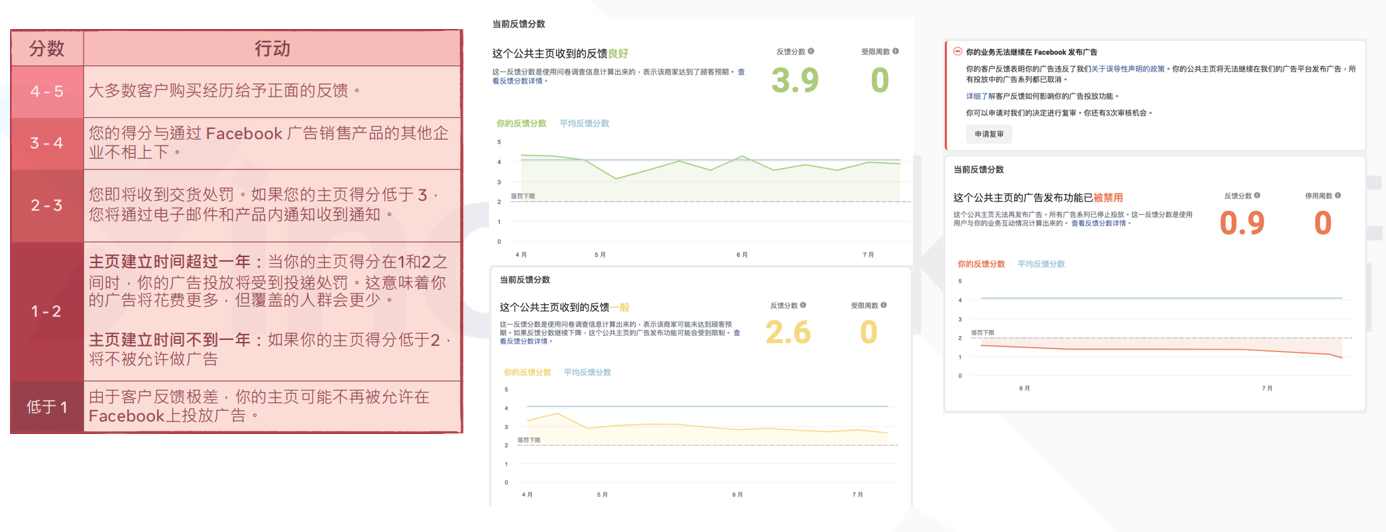Screen dimensions: 1386x532
Task: Open the 详细了解 link in the warning notice
Action: [x=979, y=97]
